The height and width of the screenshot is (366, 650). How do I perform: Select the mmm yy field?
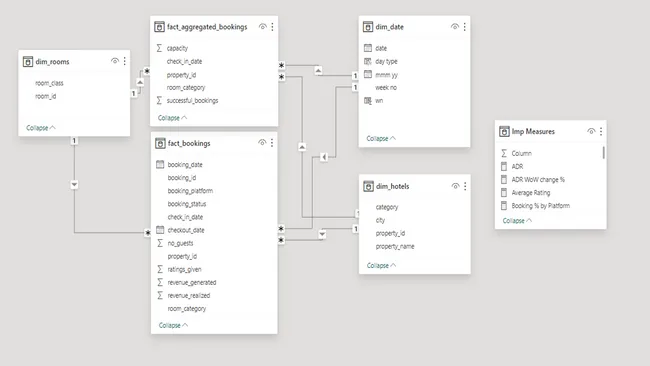[x=386, y=75]
